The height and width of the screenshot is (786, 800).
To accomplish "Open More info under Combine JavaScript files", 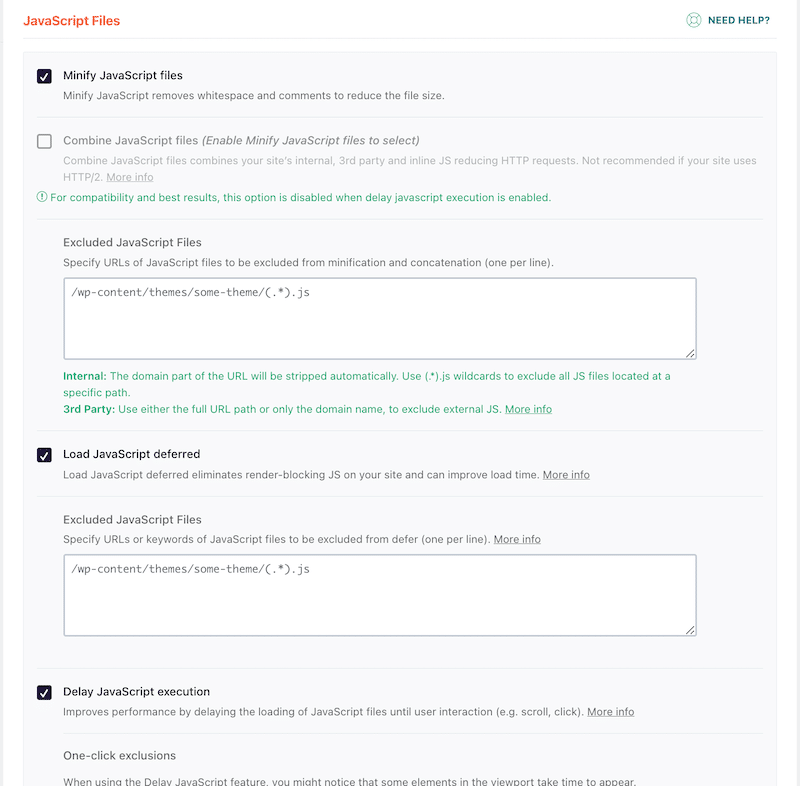I will 131,177.
